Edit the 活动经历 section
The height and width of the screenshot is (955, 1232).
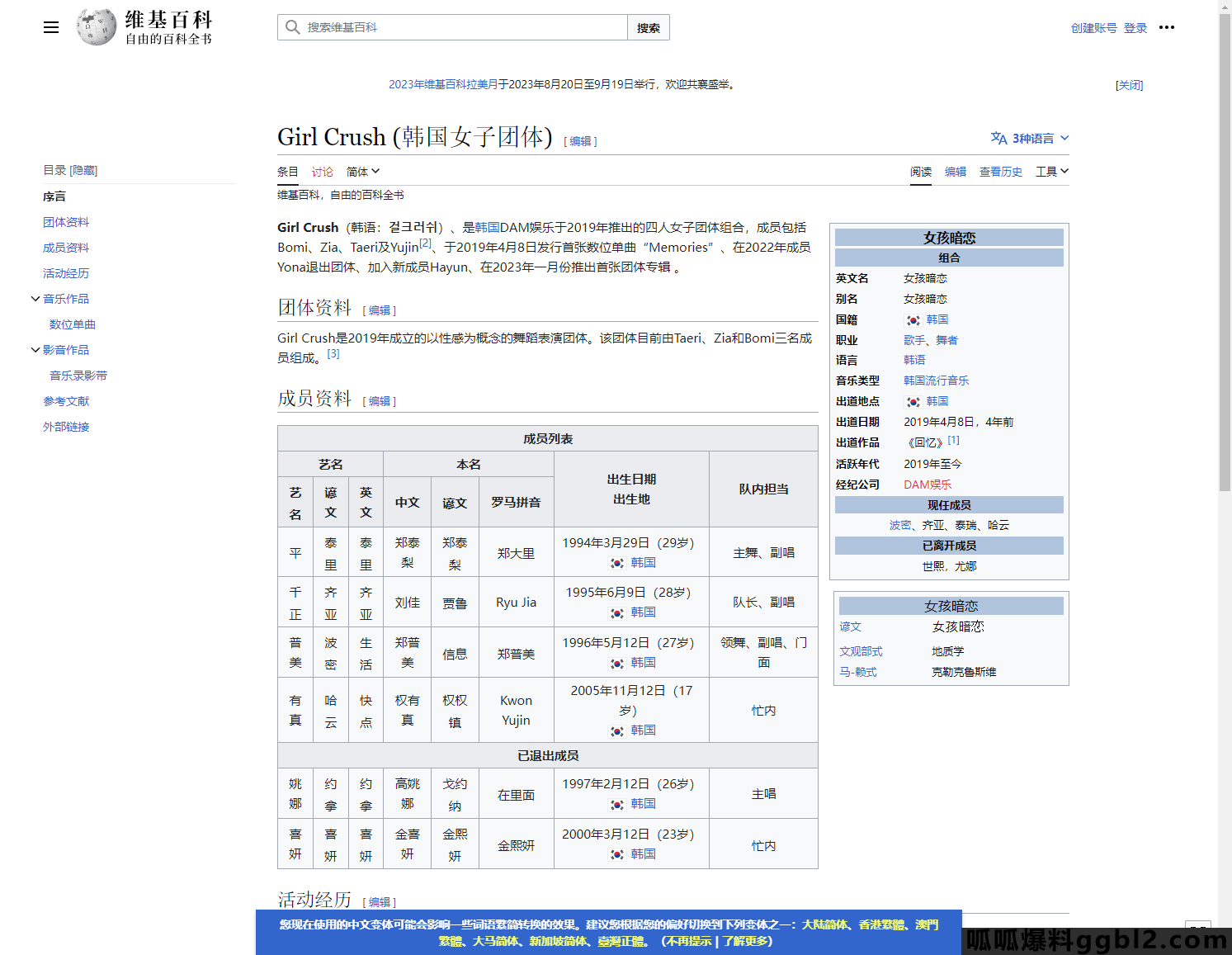[380, 902]
